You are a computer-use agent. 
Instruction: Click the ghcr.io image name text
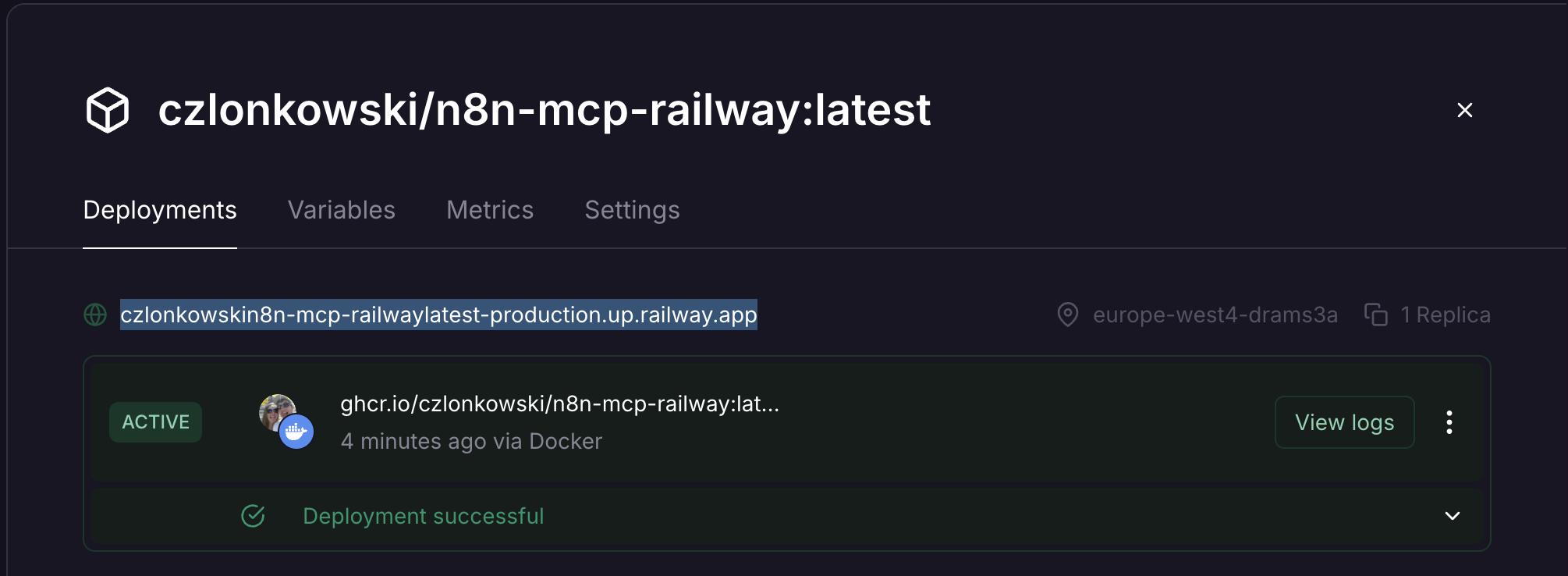coord(559,404)
